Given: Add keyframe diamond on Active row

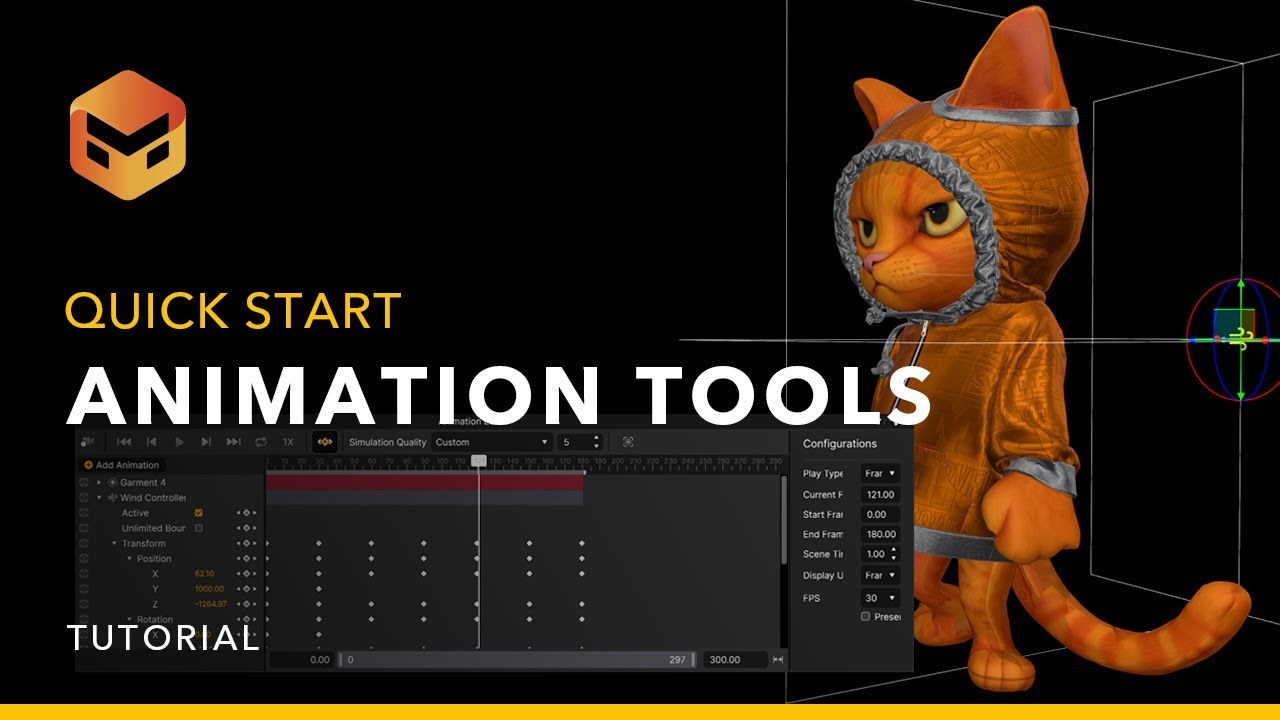Looking at the screenshot, I should pos(246,513).
